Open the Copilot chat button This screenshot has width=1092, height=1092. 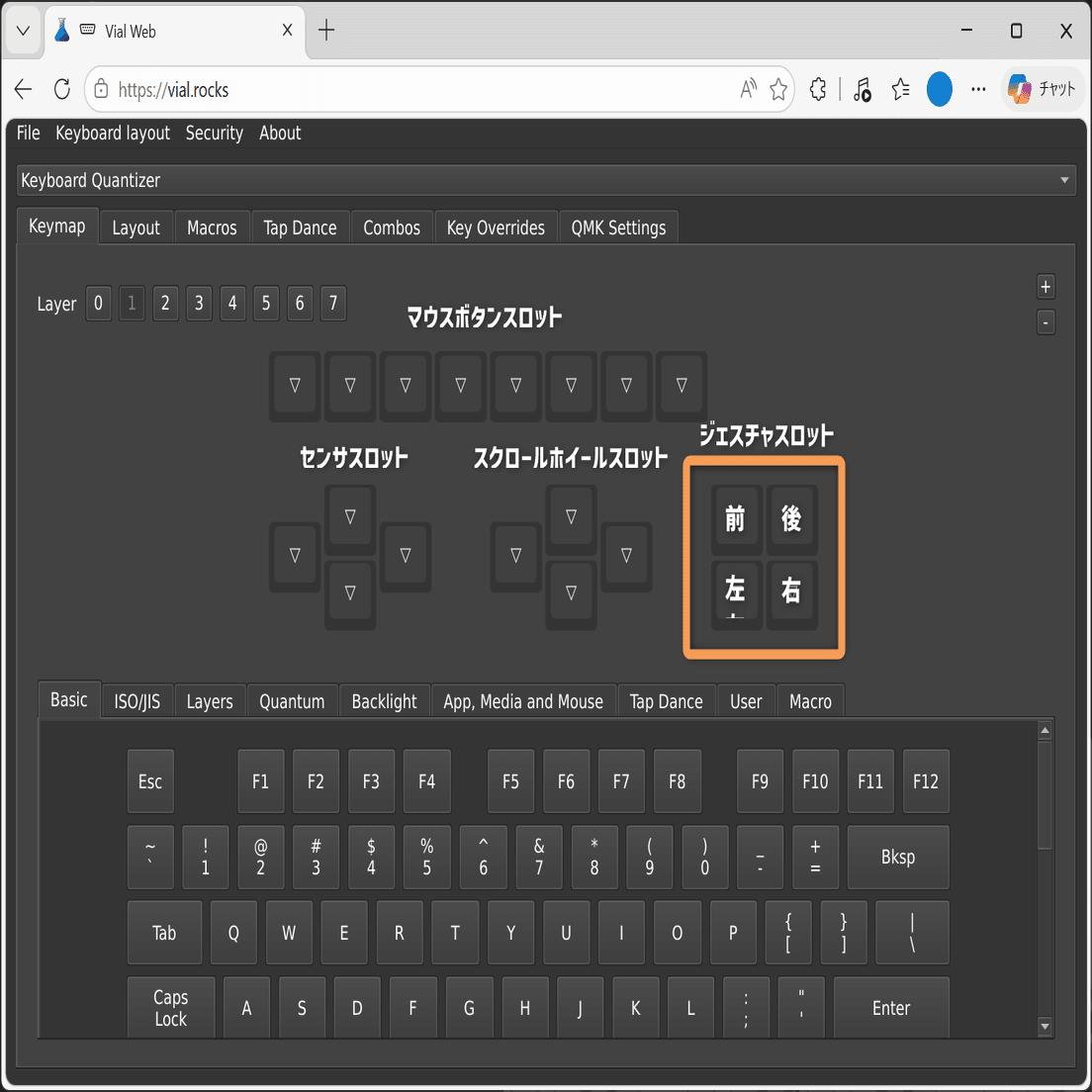(x=1042, y=89)
